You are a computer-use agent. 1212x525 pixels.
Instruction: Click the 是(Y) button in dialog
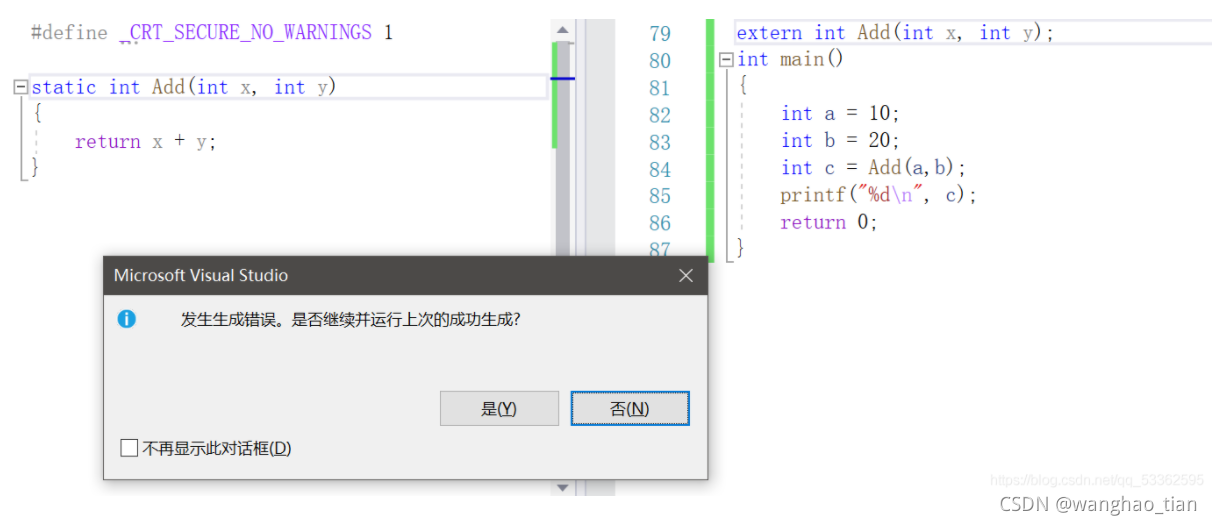tap(499, 408)
